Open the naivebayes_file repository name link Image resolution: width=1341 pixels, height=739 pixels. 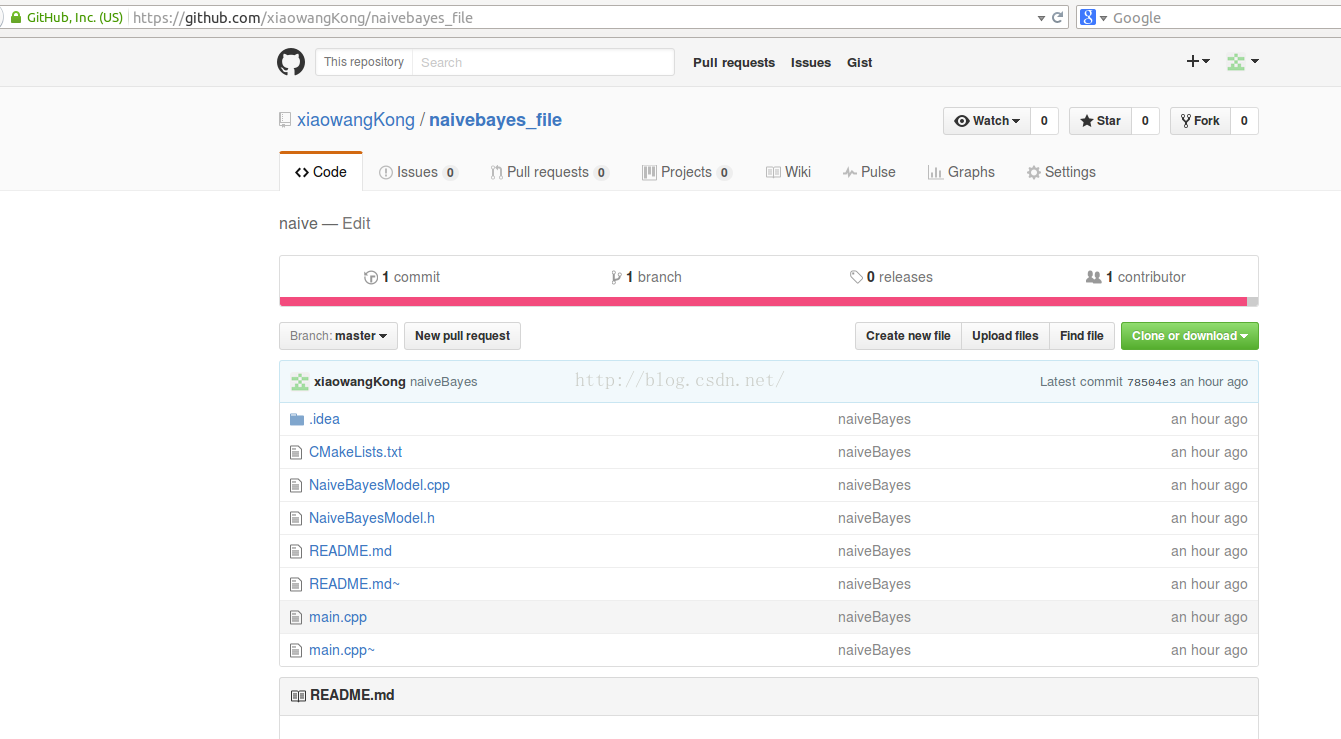tap(495, 120)
